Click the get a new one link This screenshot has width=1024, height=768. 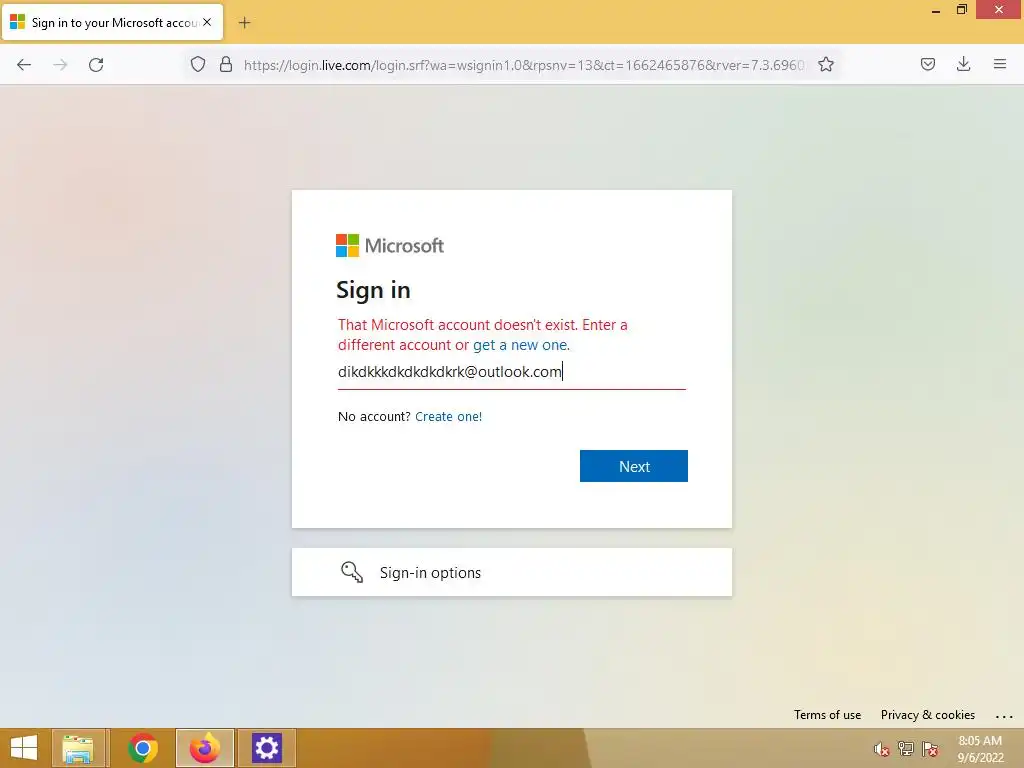[520, 345]
